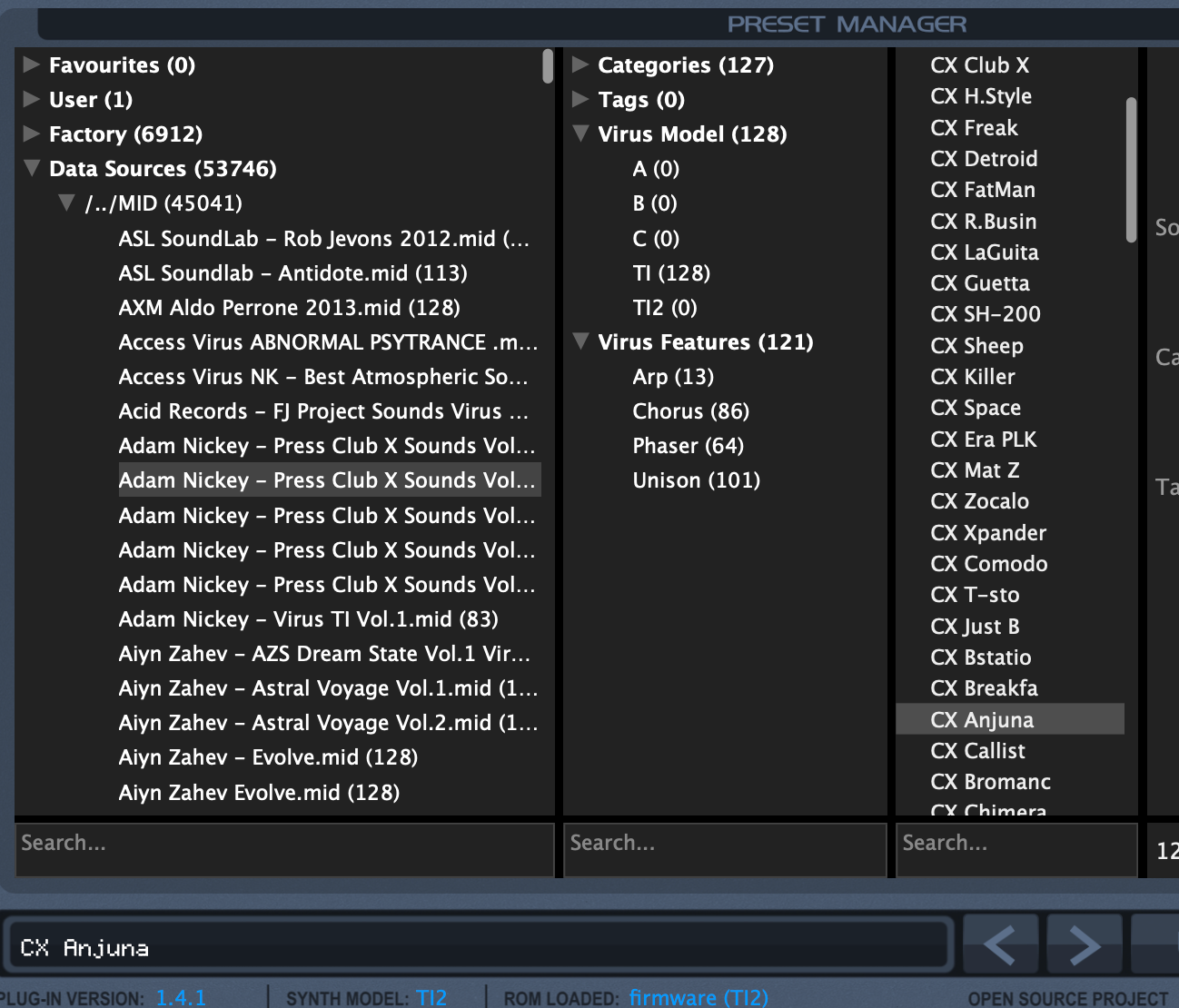Select AXM Aldo Perrone 2013.mid (128)

click(290, 307)
